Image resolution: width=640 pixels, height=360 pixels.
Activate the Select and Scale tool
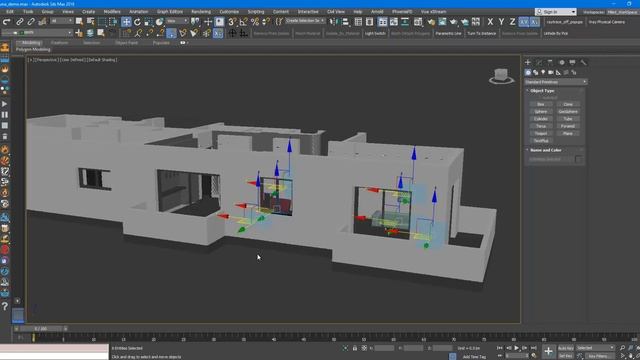[148, 22]
